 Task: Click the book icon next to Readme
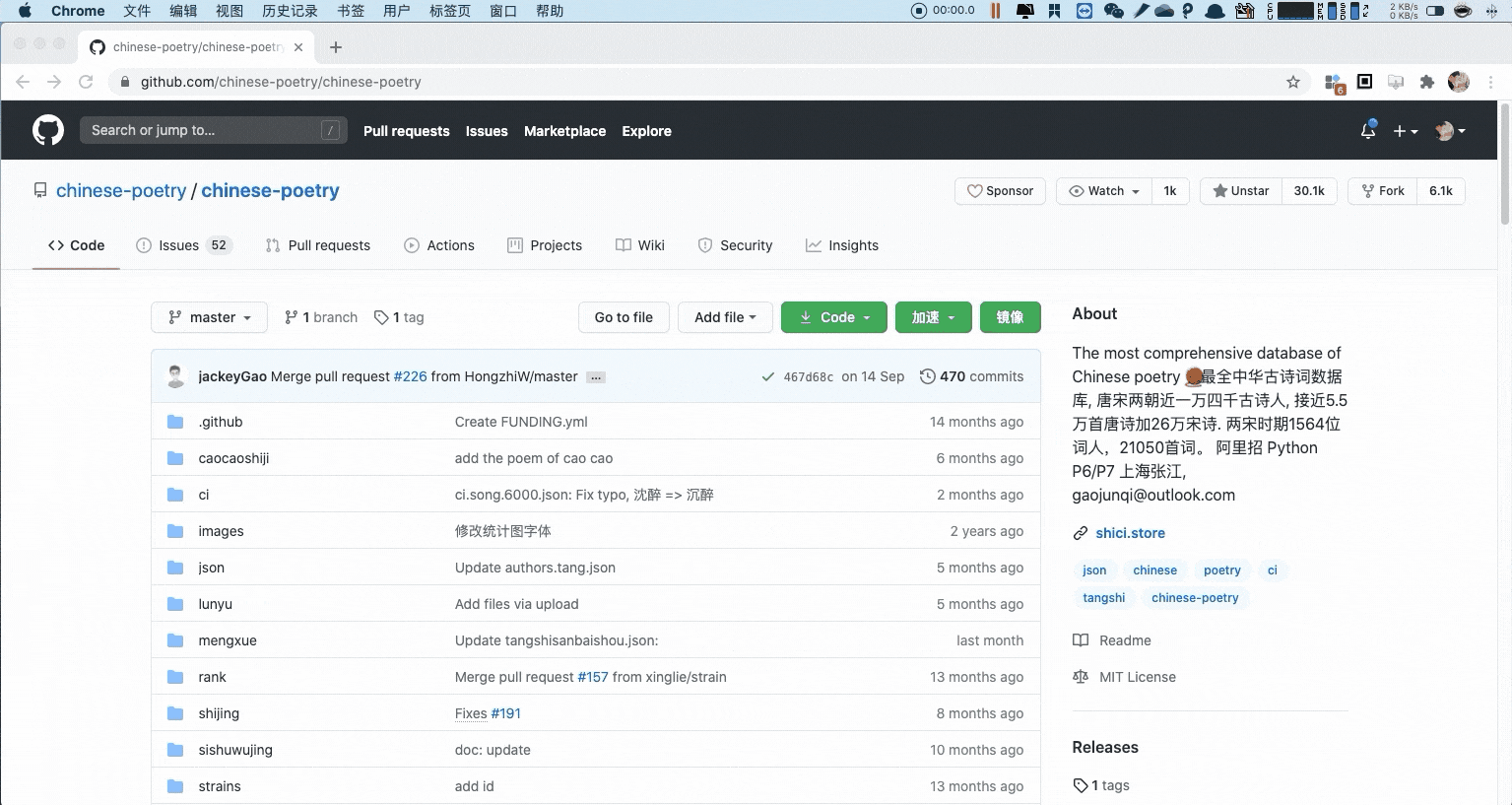point(1081,640)
